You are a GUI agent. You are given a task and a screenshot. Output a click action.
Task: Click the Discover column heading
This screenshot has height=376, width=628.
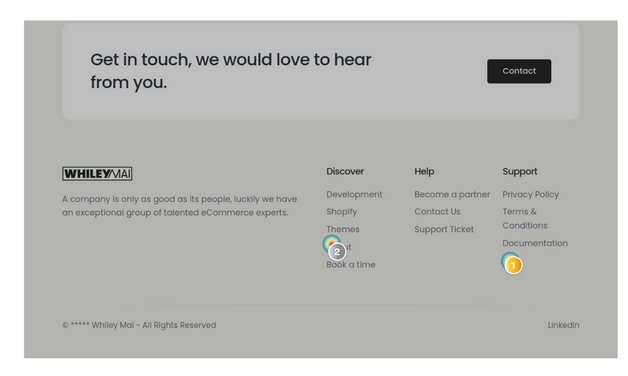(x=345, y=171)
